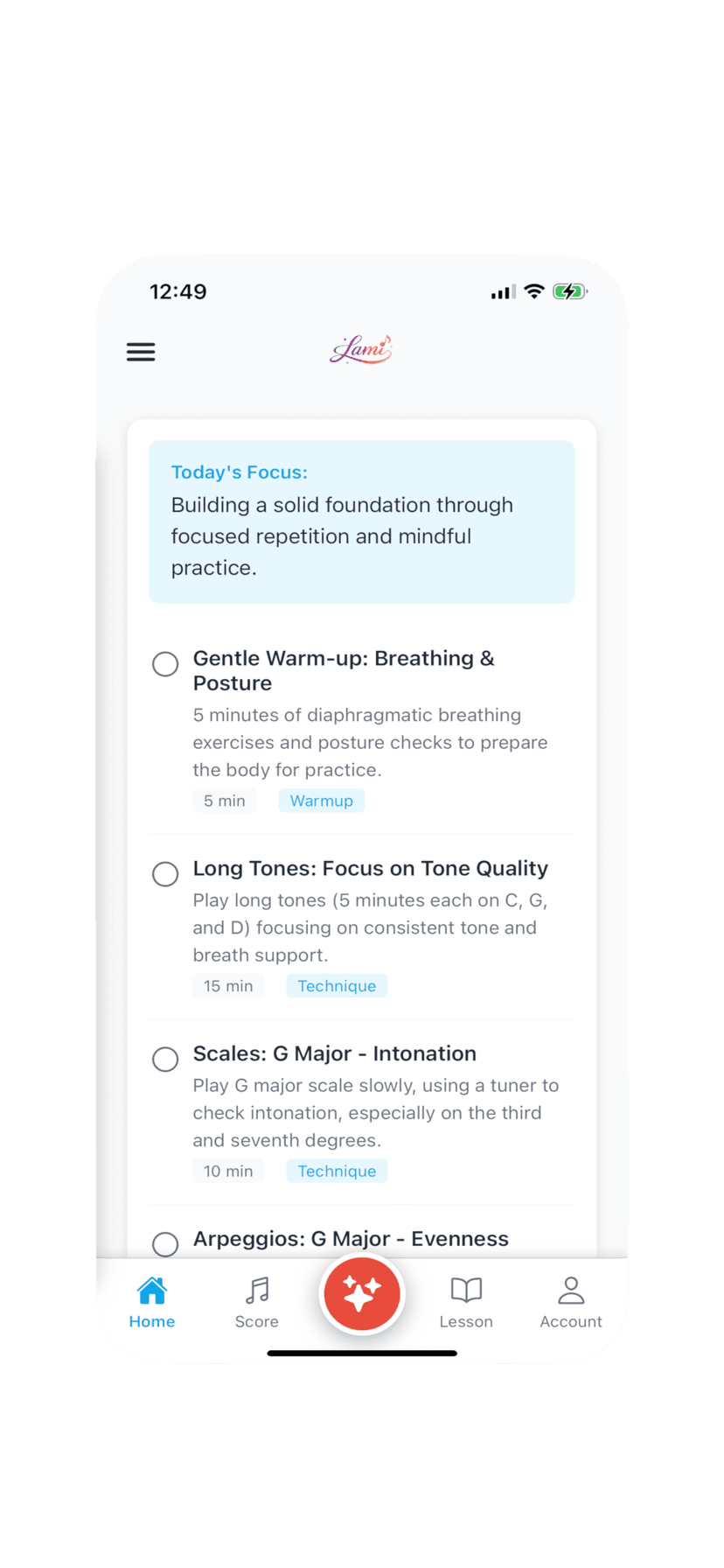Open the hamburger menu
This screenshot has width=724, height=1568.
pos(141,352)
